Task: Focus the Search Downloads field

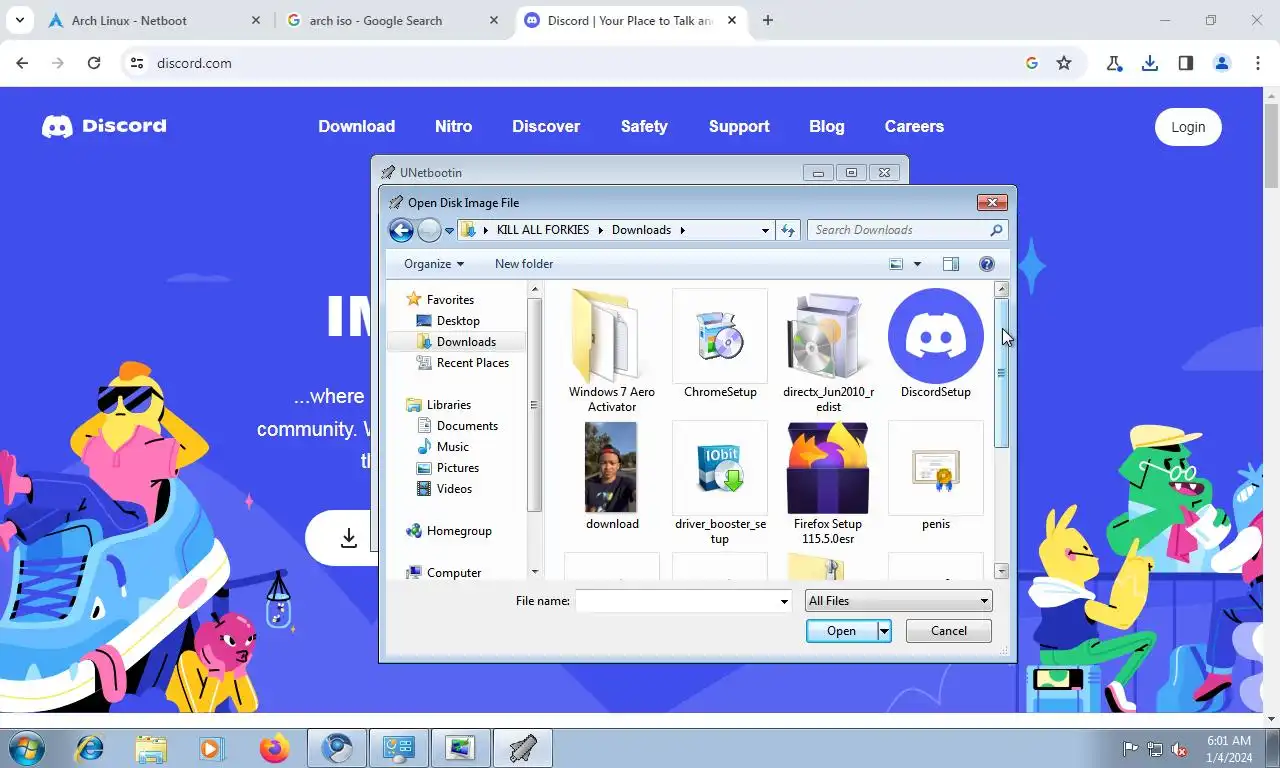Action: pos(907,230)
